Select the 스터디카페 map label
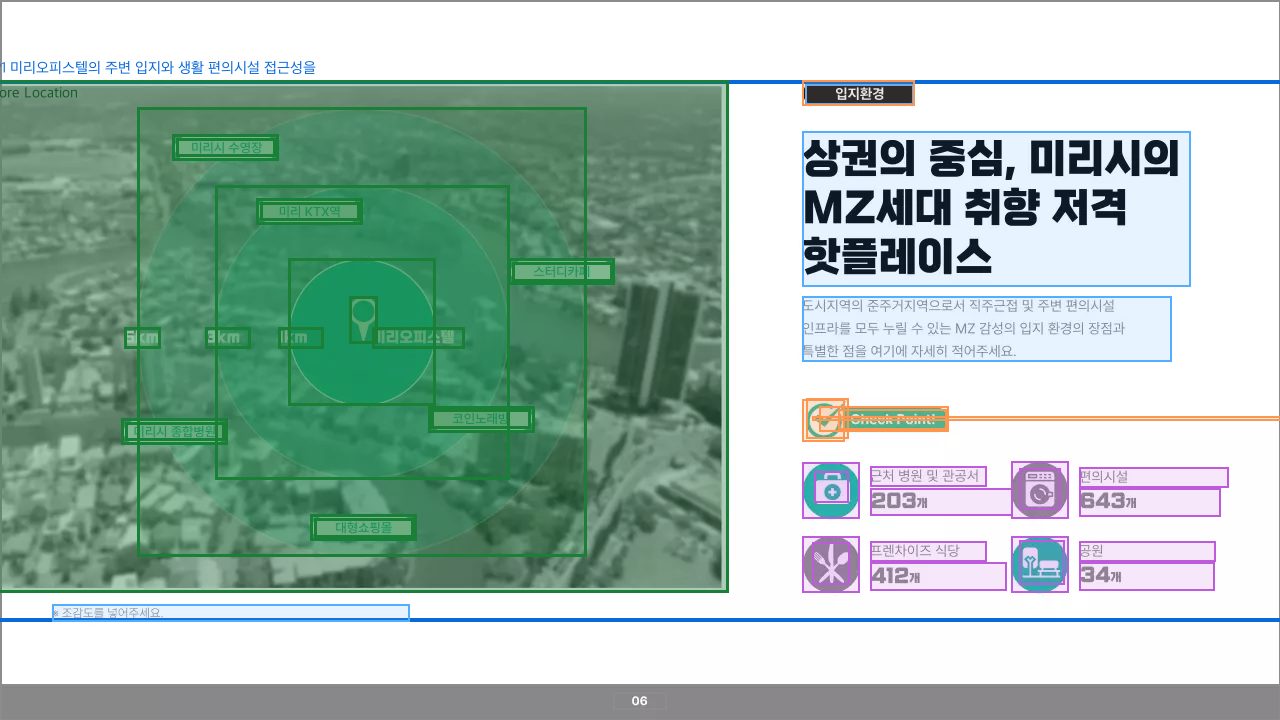 click(x=562, y=271)
